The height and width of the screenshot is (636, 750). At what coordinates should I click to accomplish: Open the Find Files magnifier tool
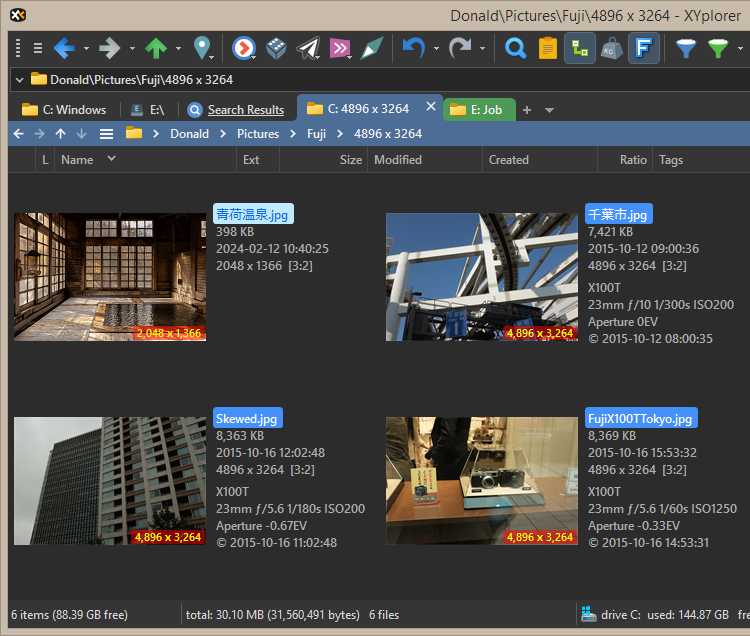click(x=515, y=48)
